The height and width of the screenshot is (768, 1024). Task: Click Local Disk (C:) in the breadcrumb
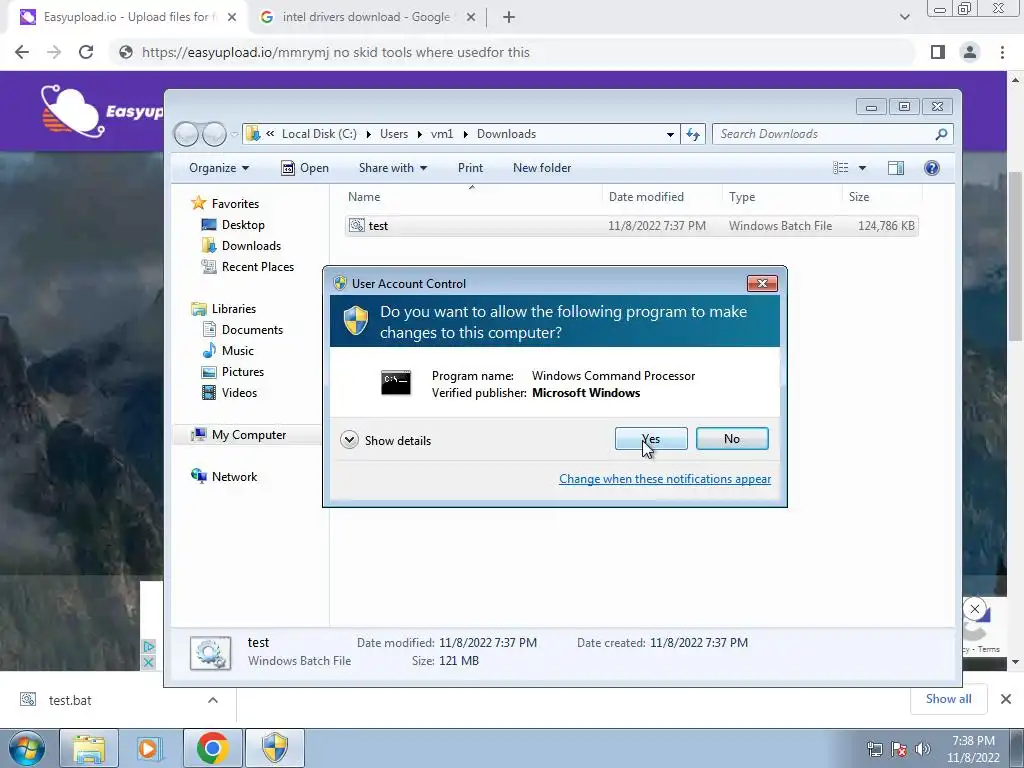(319, 134)
